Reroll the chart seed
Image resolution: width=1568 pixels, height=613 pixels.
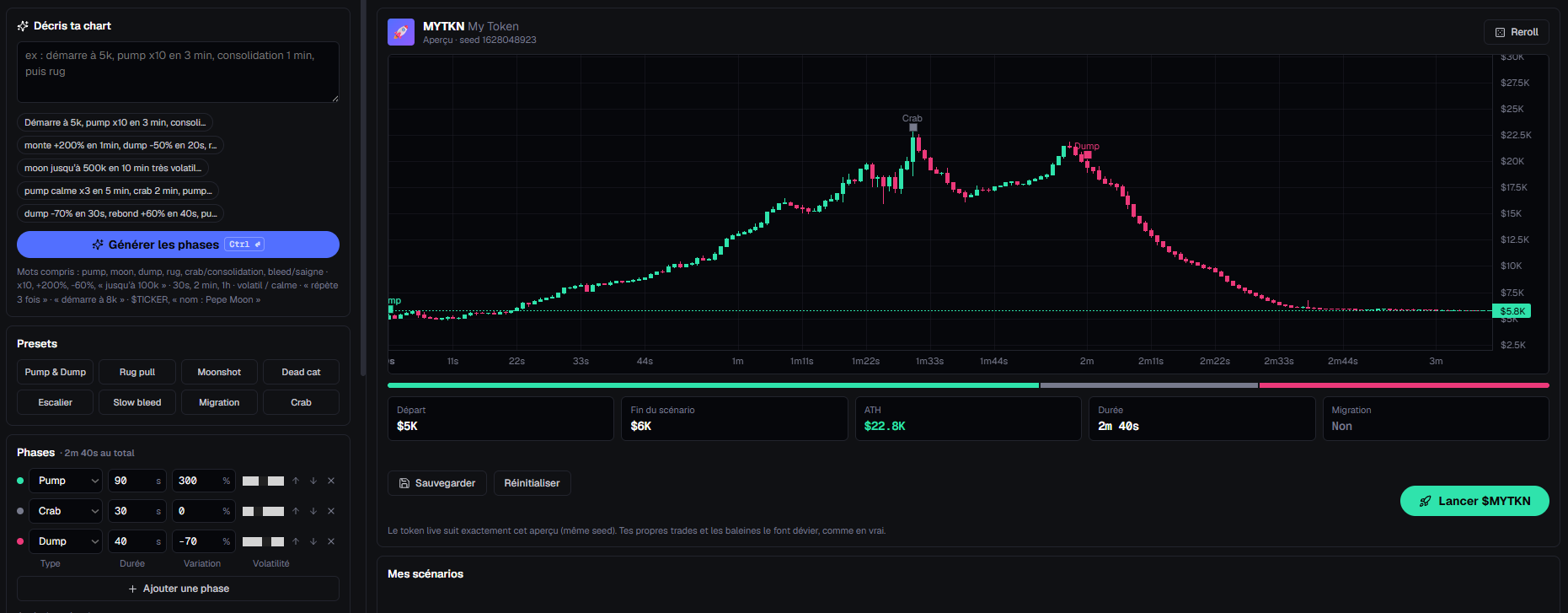[x=1517, y=32]
